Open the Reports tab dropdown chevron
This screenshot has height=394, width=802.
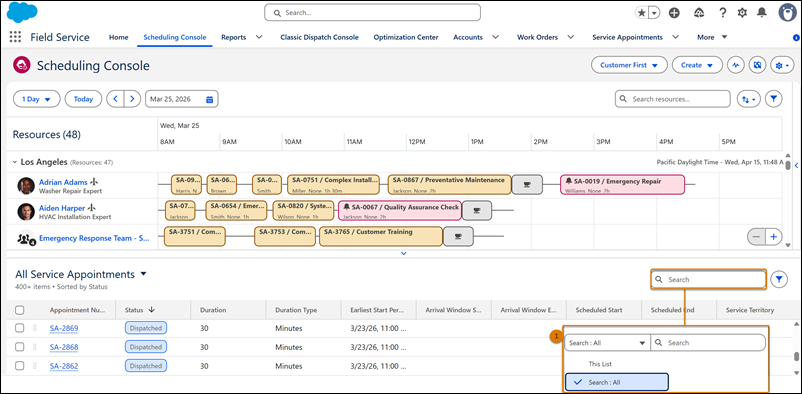click(259, 37)
